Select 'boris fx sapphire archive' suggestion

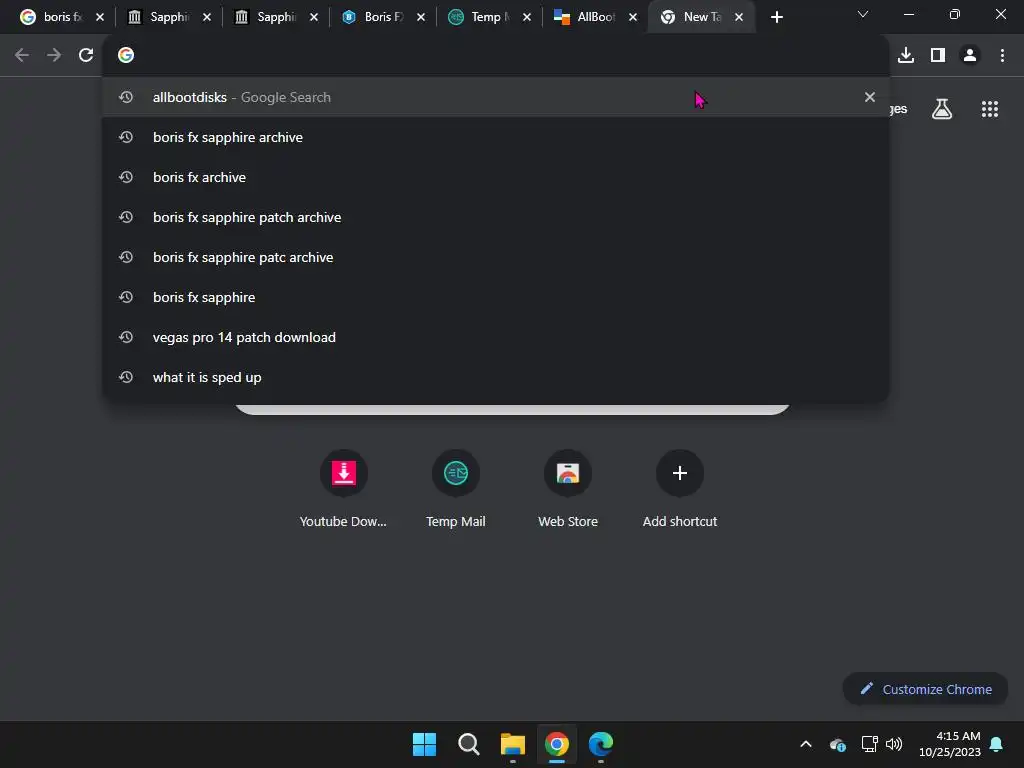[x=496, y=137]
